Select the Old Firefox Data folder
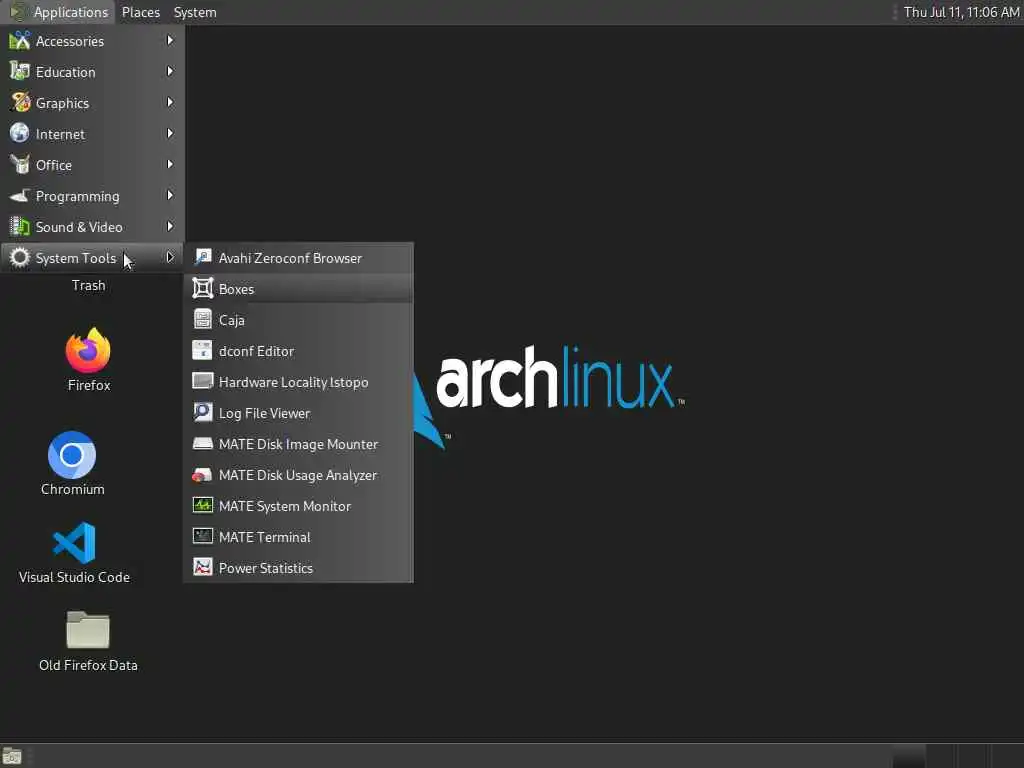Viewport: 1024px width, 768px height. click(88, 630)
